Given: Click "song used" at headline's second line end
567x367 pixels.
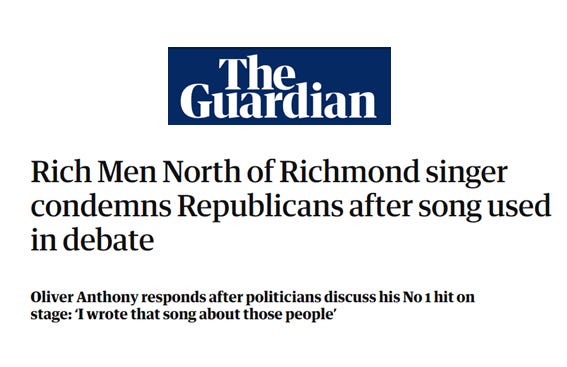Looking at the screenshot, I should [x=485, y=208].
